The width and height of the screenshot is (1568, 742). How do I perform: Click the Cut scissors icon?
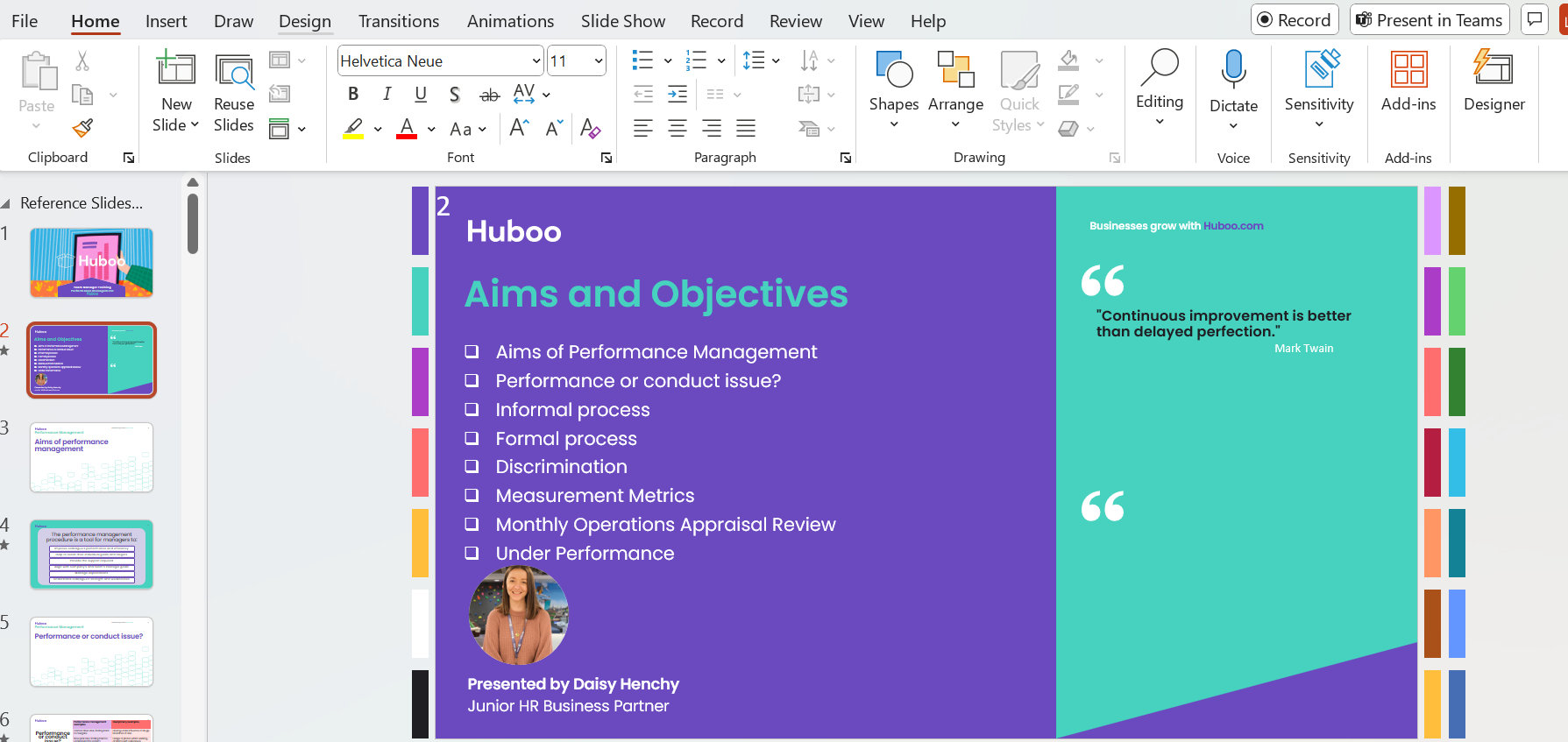(x=82, y=60)
